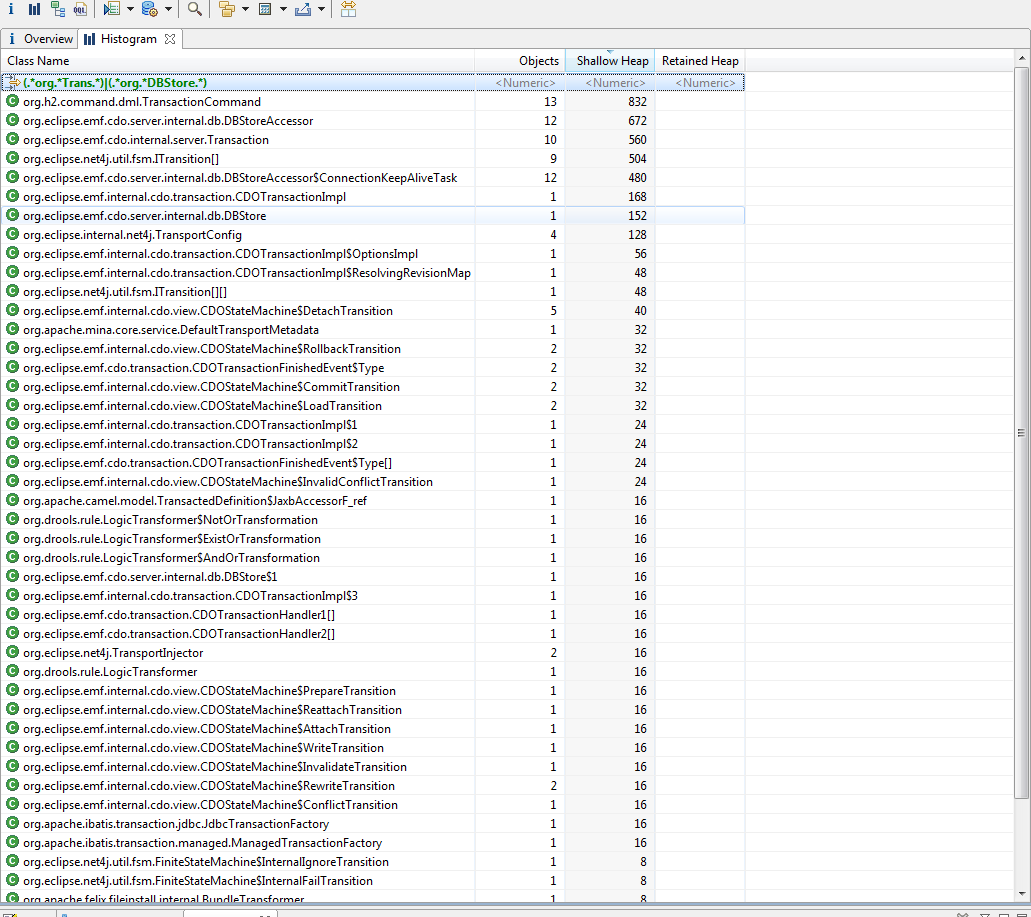The image size is (1031, 917).
Task: Select the org.eclipse.emf.cdo.server.internal.db.DBStore row
Action: 373,216
